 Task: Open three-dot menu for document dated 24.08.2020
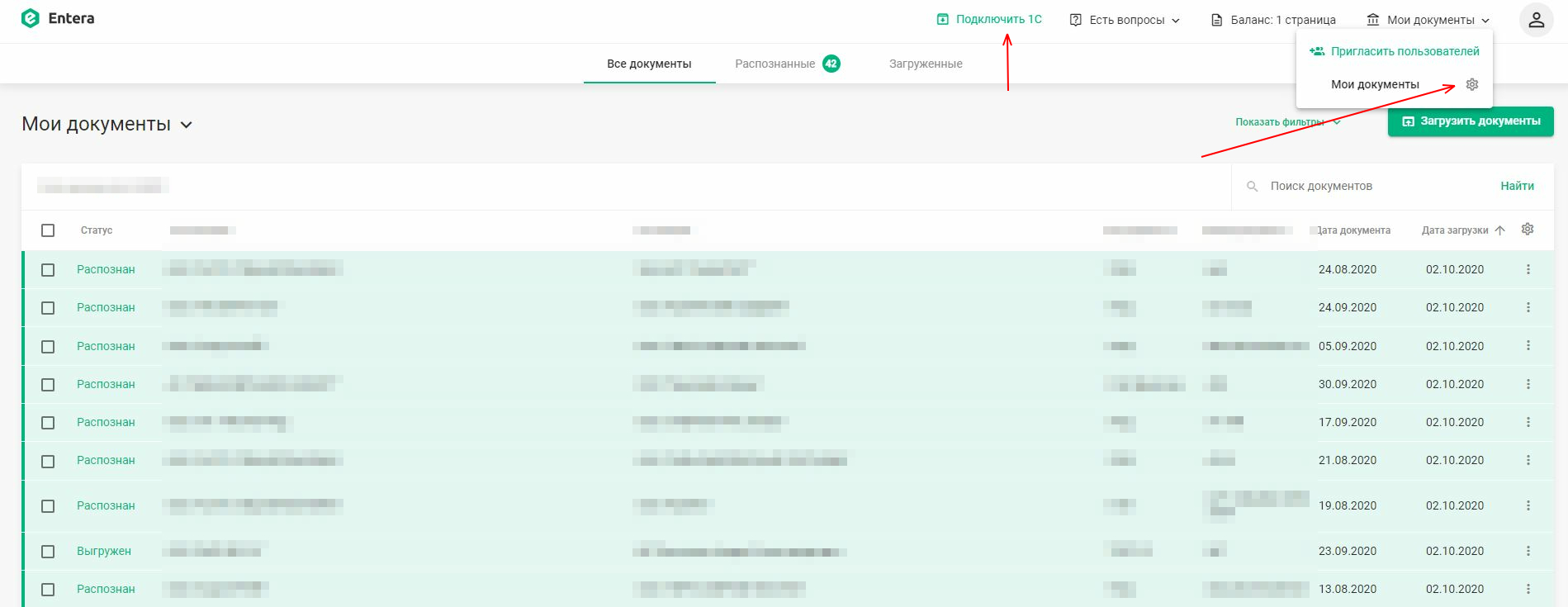point(1528,269)
